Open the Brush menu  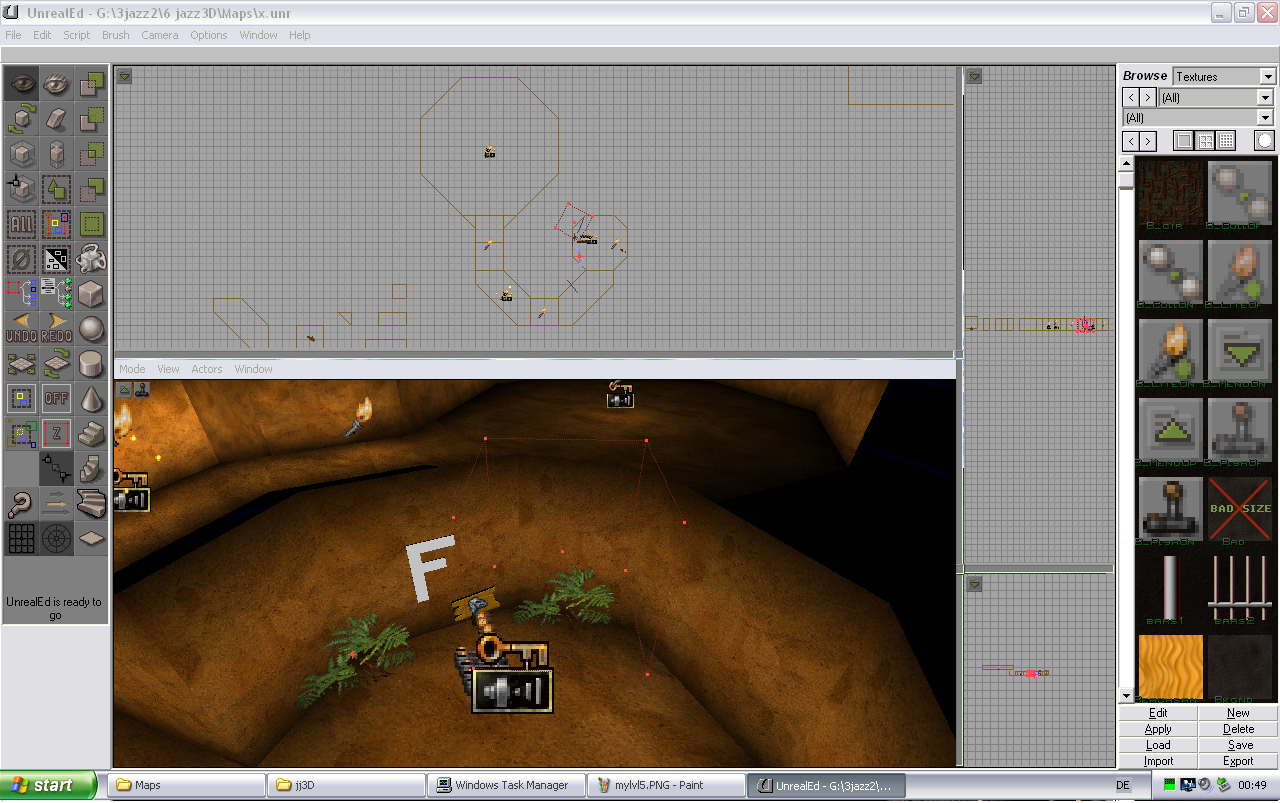[x=116, y=35]
